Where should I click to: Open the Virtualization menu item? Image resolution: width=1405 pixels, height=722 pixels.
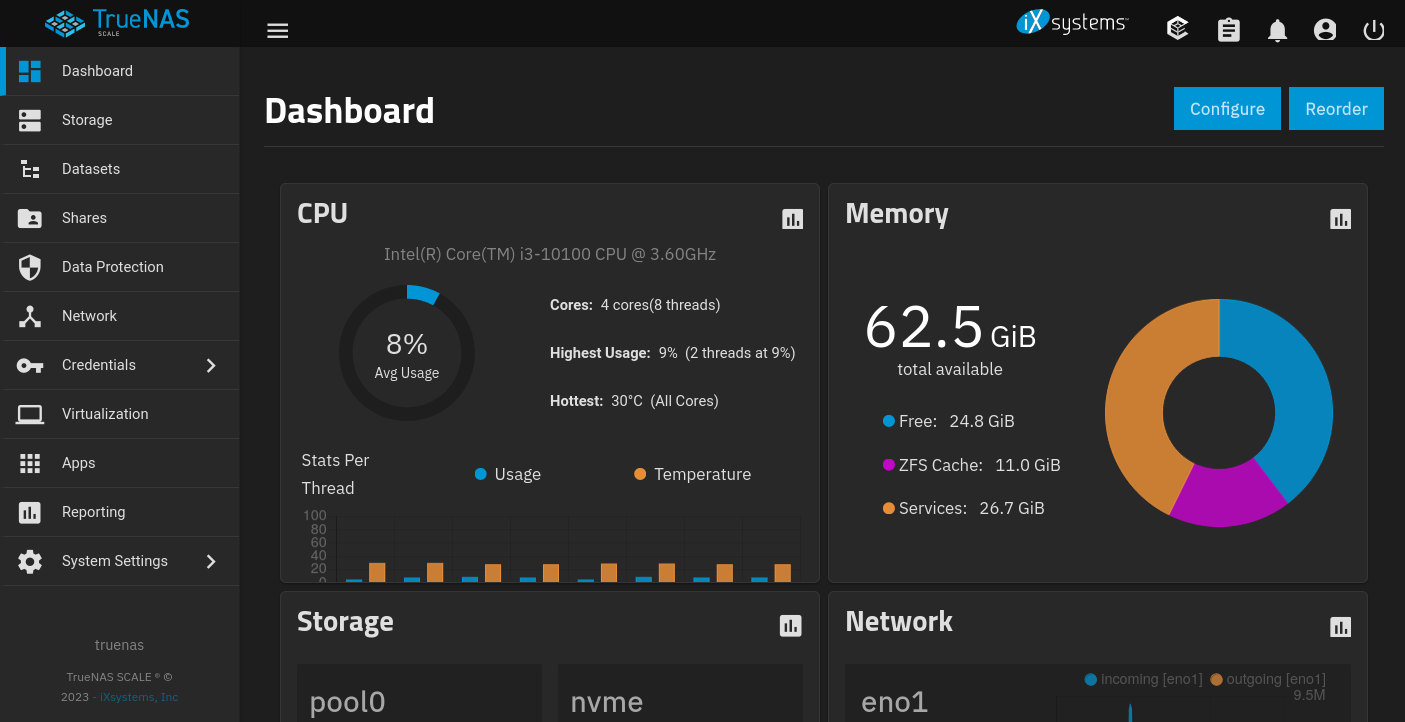click(120, 414)
